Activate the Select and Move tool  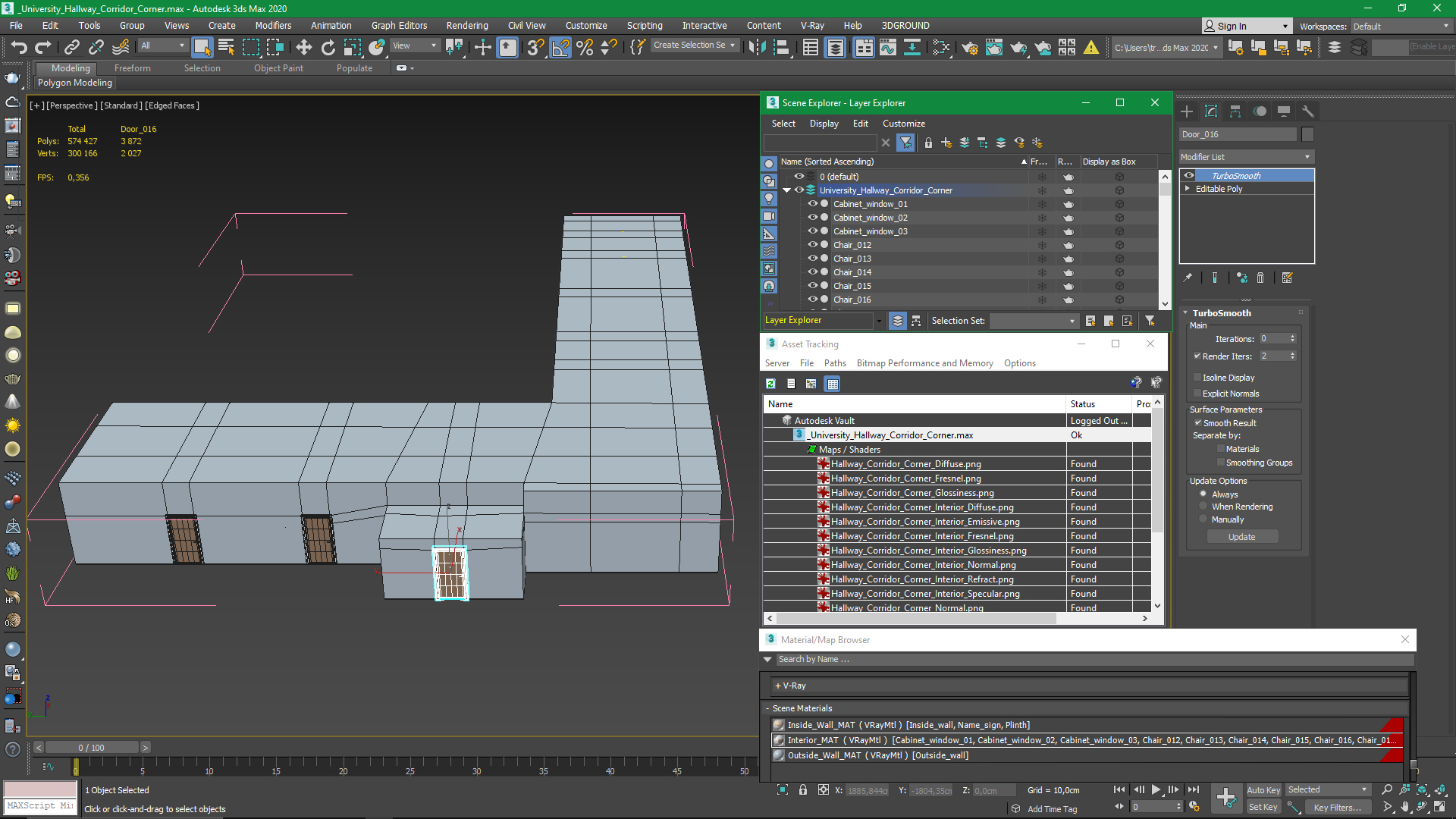pos(303,47)
